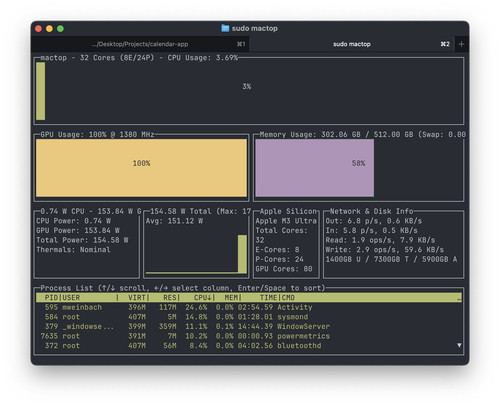Image resolution: width=500 pixels, height=406 pixels.
Task: Click the folder icon in title bar
Action: pyautogui.click(x=225, y=28)
